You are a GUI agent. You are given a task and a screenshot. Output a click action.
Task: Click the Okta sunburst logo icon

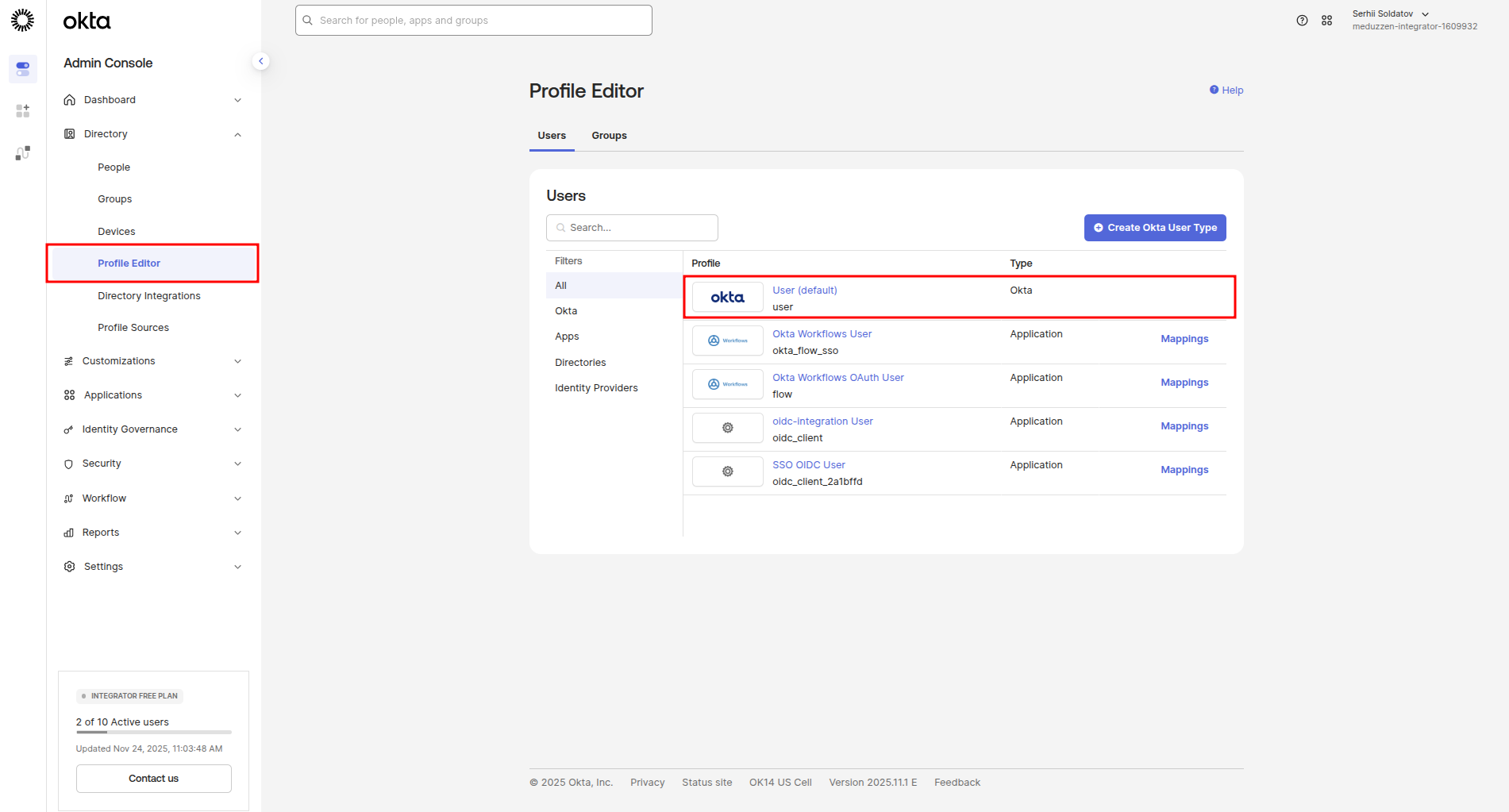[x=22, y=20]
